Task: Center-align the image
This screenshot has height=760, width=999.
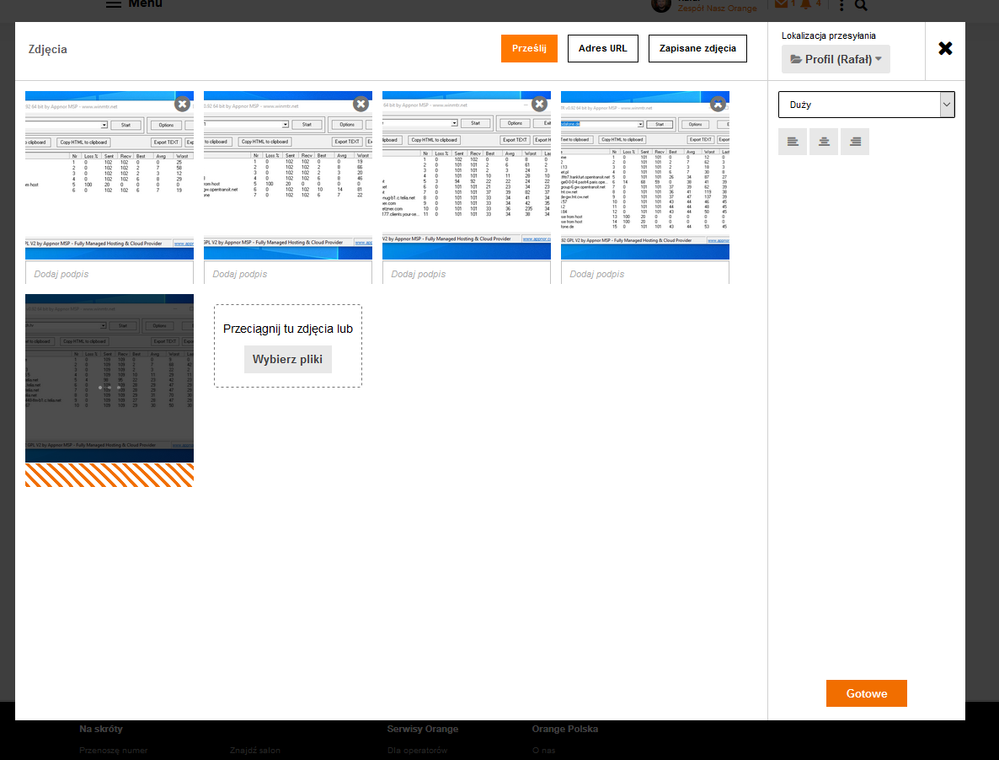Action: tap(824, 142)
